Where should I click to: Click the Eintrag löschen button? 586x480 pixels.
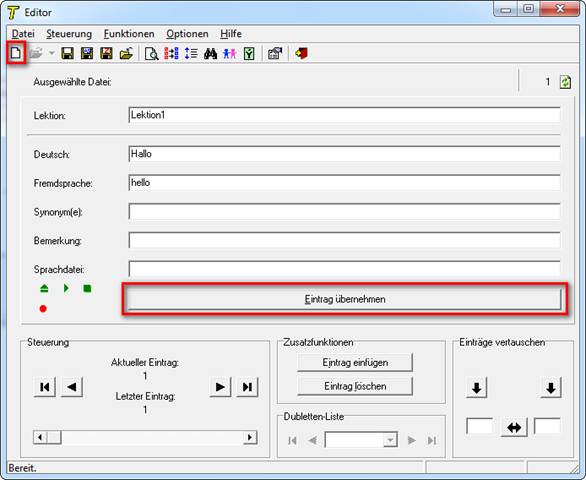pyautogui.click(x=355, y=386)
